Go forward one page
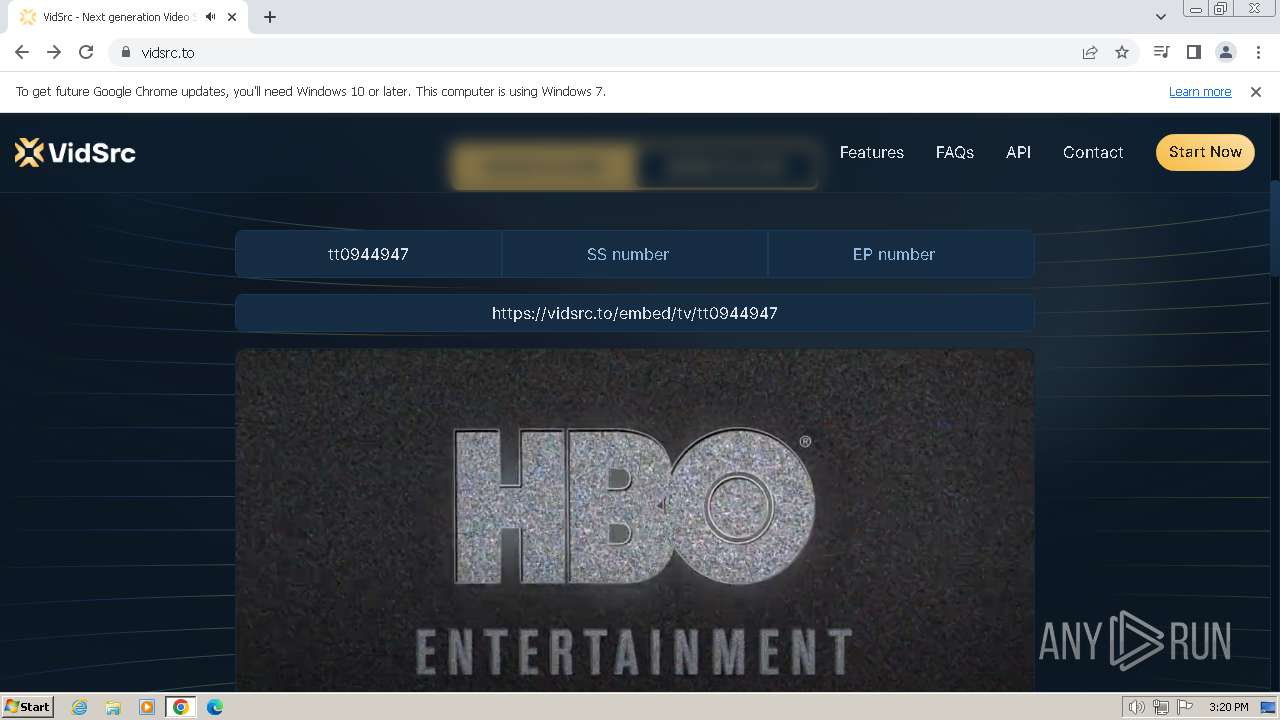This screenshot has width=1280, height=720. (x=54, y=52)
